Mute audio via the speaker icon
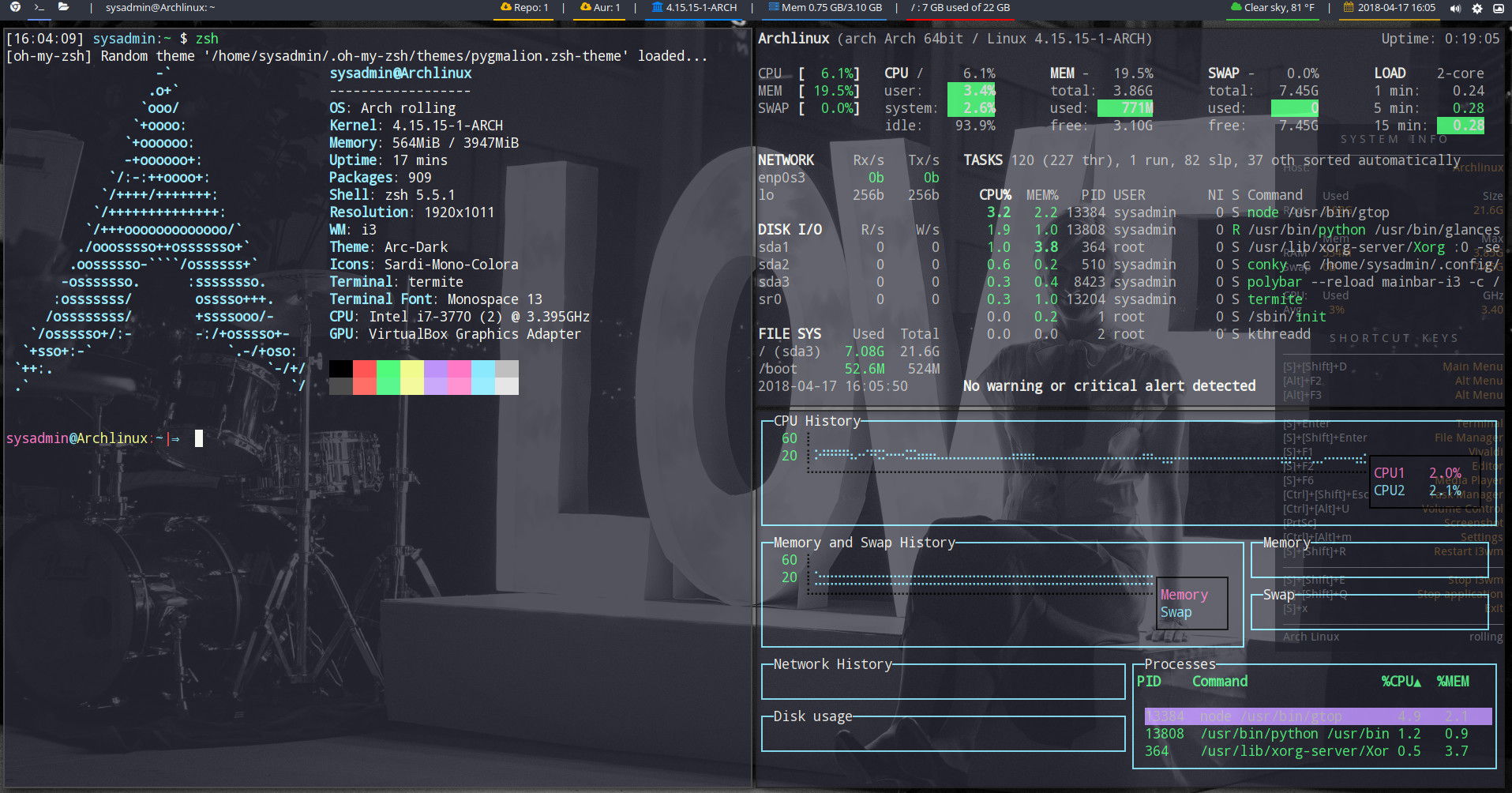 tap(1455, 8)
